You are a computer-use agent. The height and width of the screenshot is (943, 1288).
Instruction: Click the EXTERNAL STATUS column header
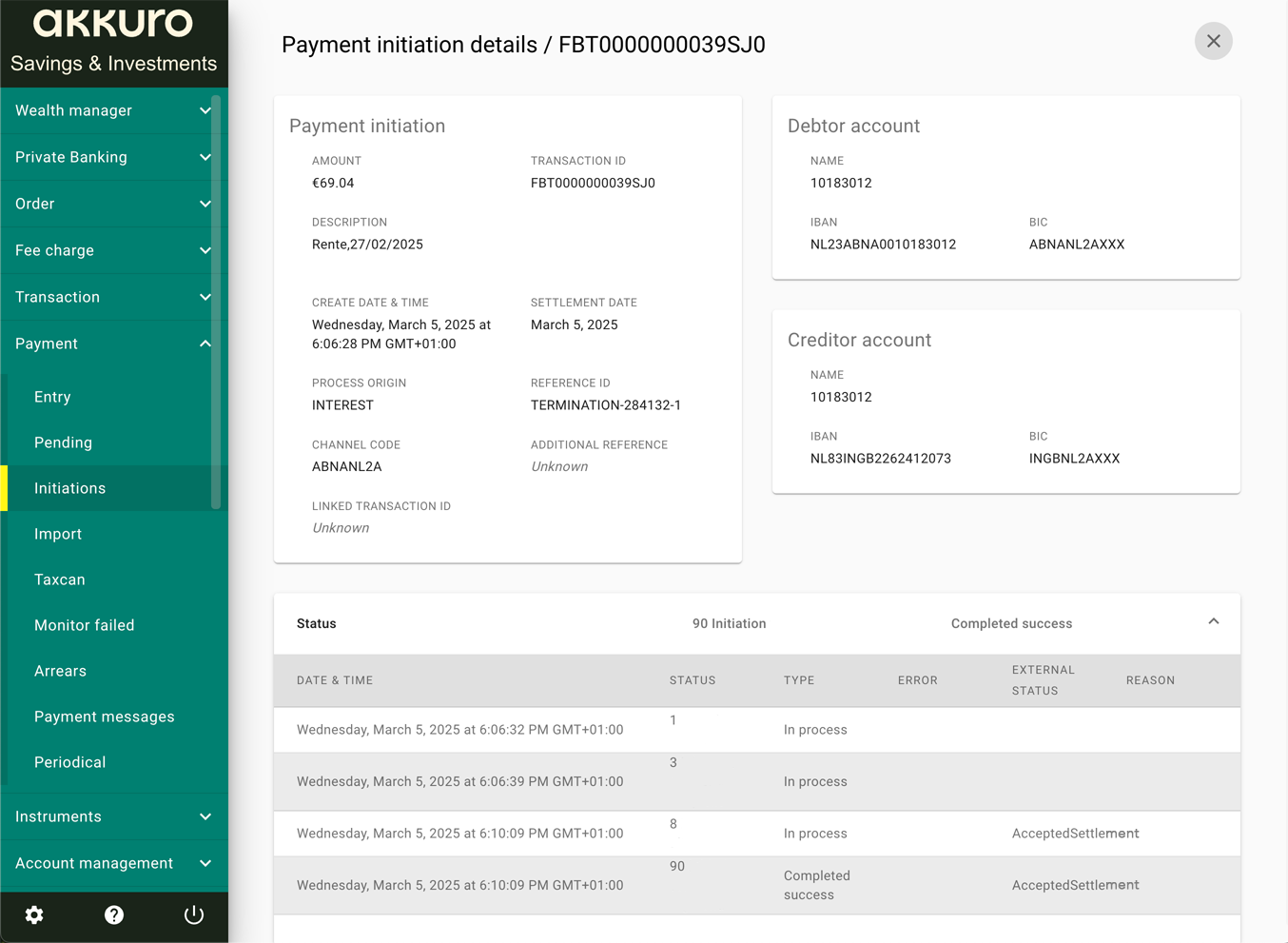click(x=1044, y=680)
